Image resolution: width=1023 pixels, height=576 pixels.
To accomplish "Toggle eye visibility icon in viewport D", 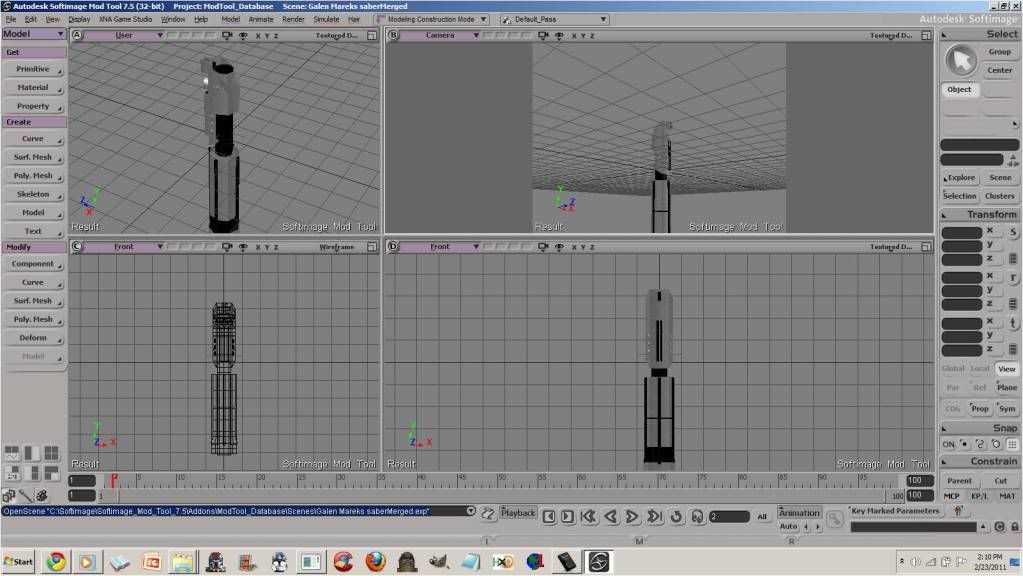I will (559, 247).
